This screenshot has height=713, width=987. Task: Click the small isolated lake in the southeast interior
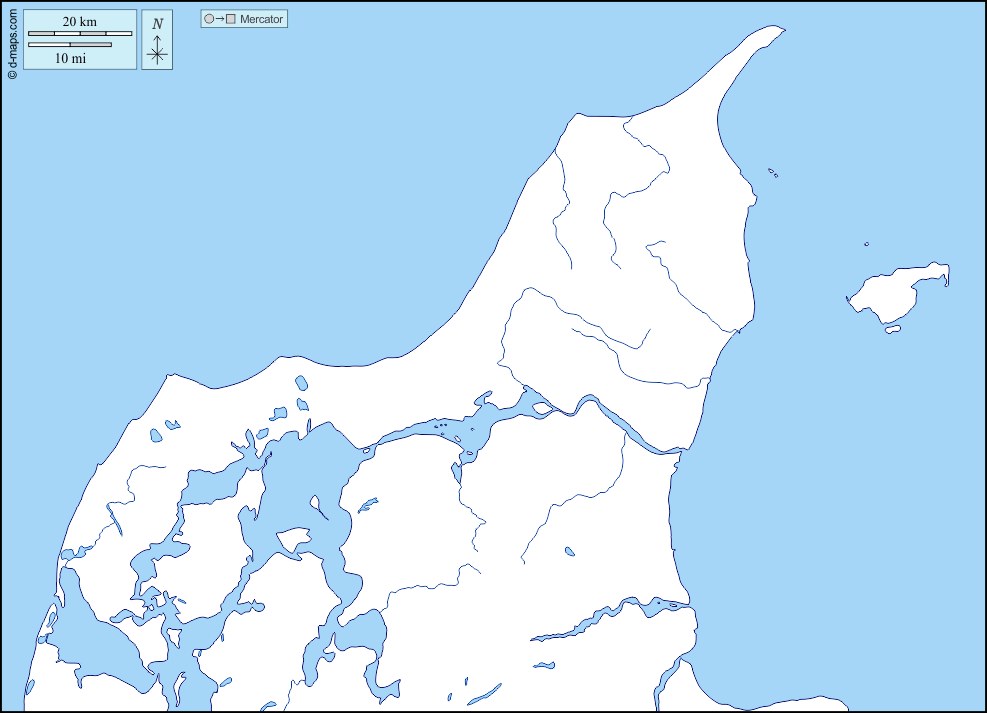[570, 551]
